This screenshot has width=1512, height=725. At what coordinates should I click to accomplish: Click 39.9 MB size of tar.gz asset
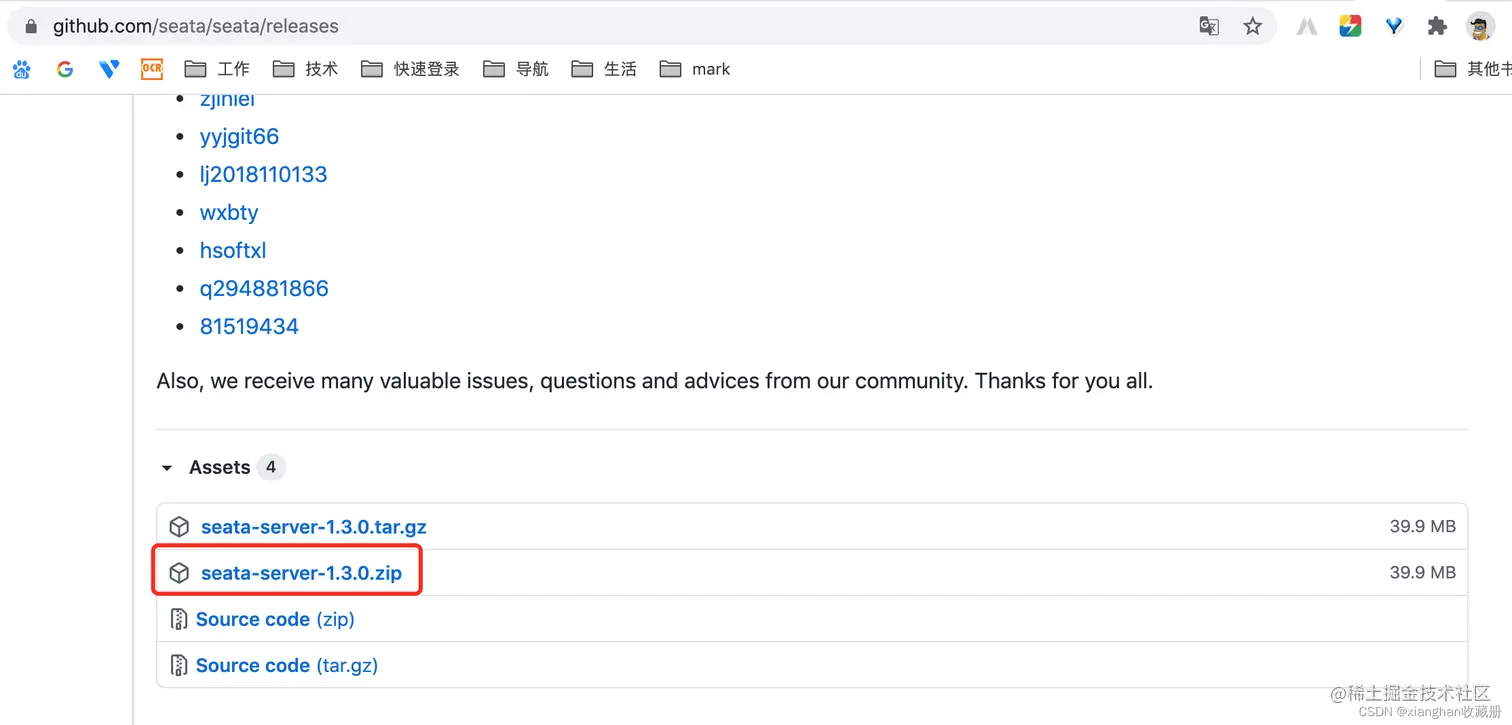[x=1422, y=526]
